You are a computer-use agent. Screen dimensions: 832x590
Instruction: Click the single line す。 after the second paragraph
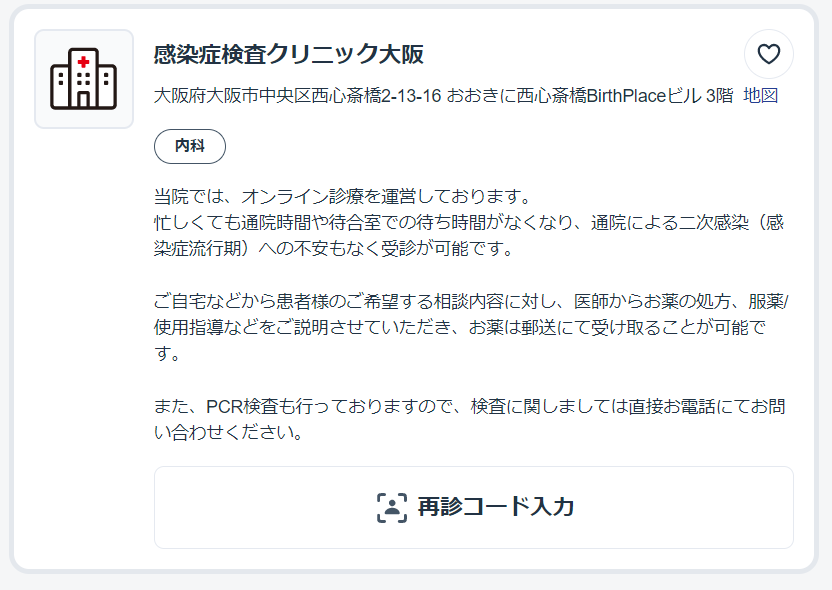[167, 353]
